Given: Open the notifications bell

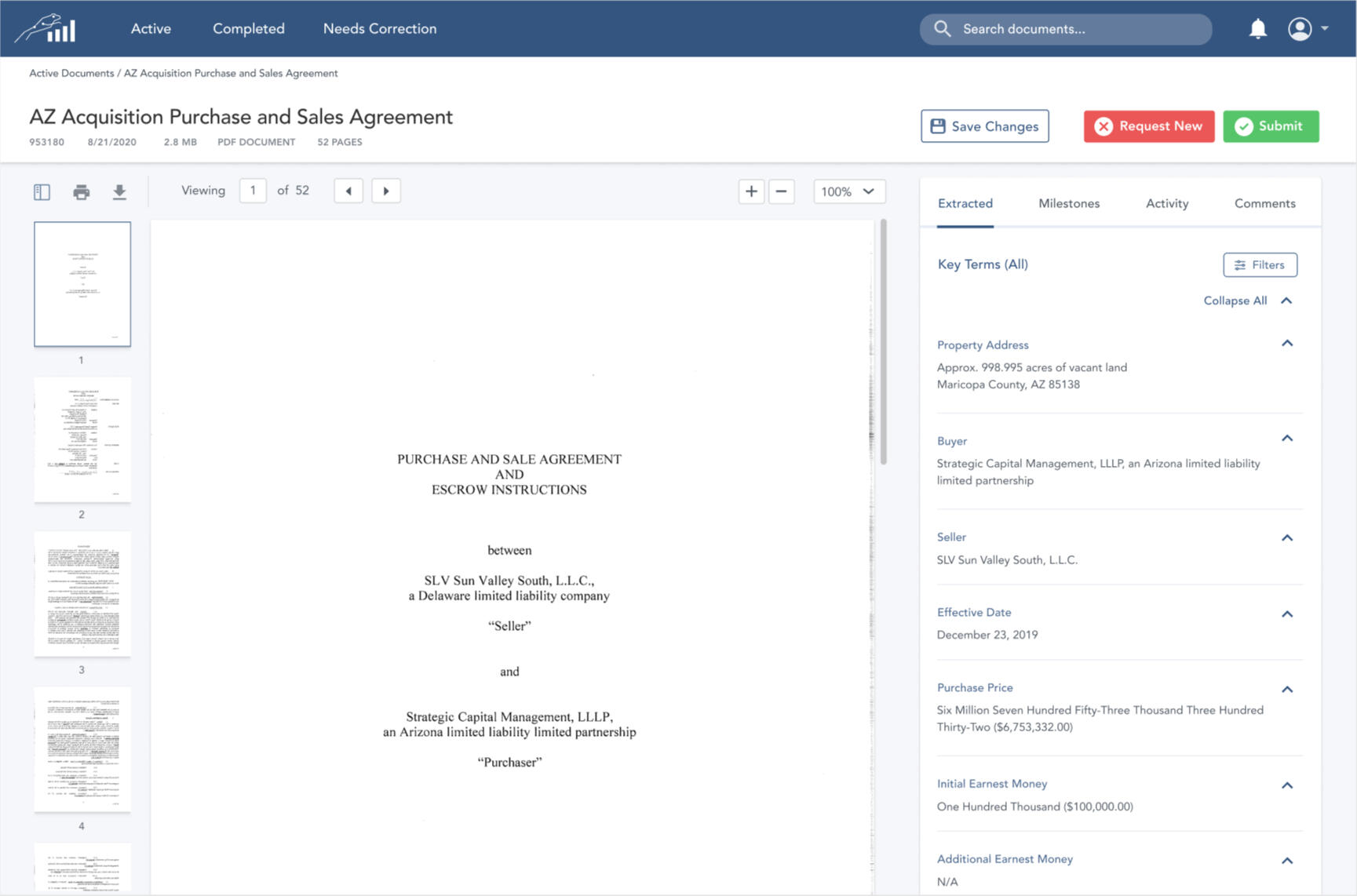Looking at the screenshot, I should pyautogui.click(x=1257, y=29).
